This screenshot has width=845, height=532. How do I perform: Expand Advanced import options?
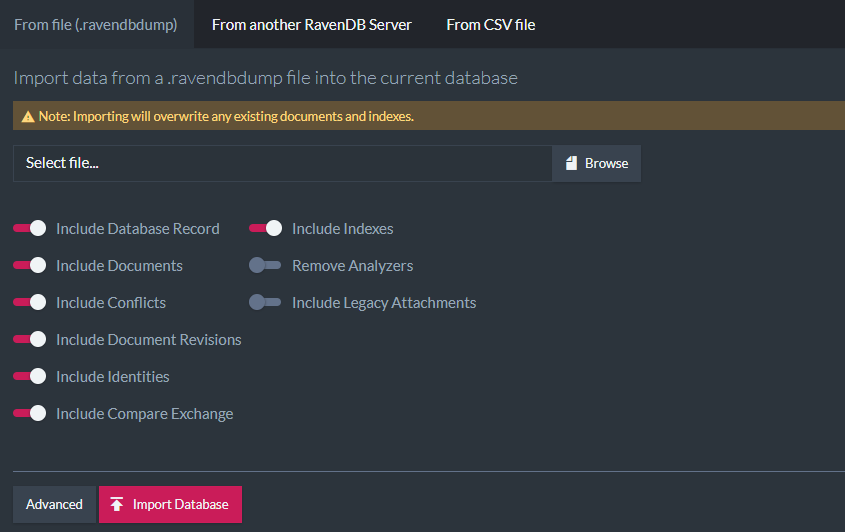tap(54, 505)
